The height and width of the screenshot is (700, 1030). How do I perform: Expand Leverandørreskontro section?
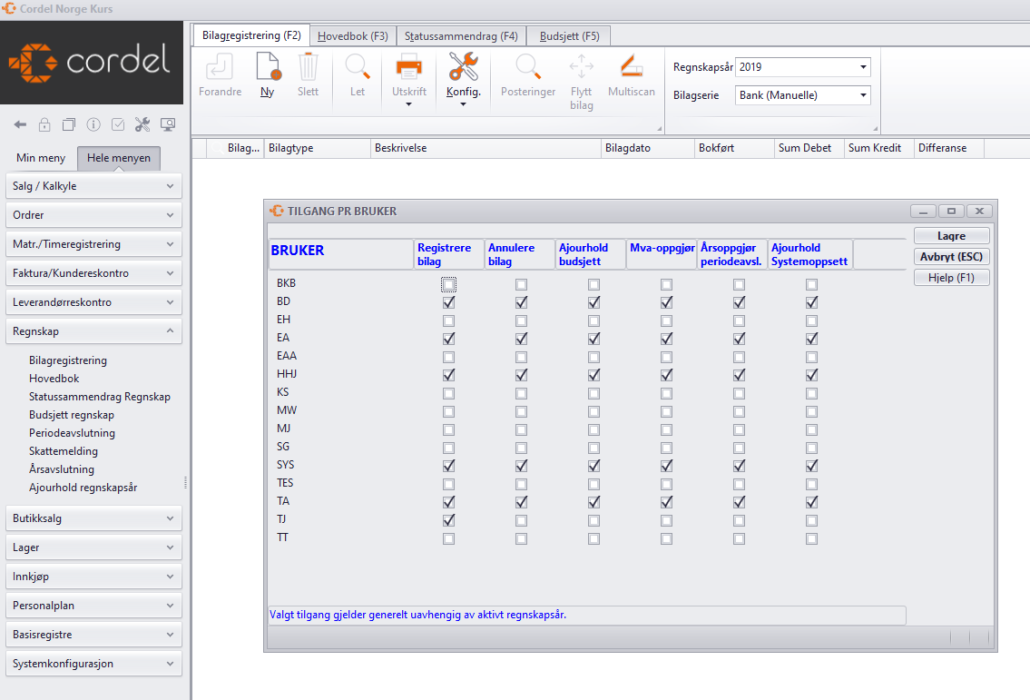pyautogui.click(x=93, y=302)
